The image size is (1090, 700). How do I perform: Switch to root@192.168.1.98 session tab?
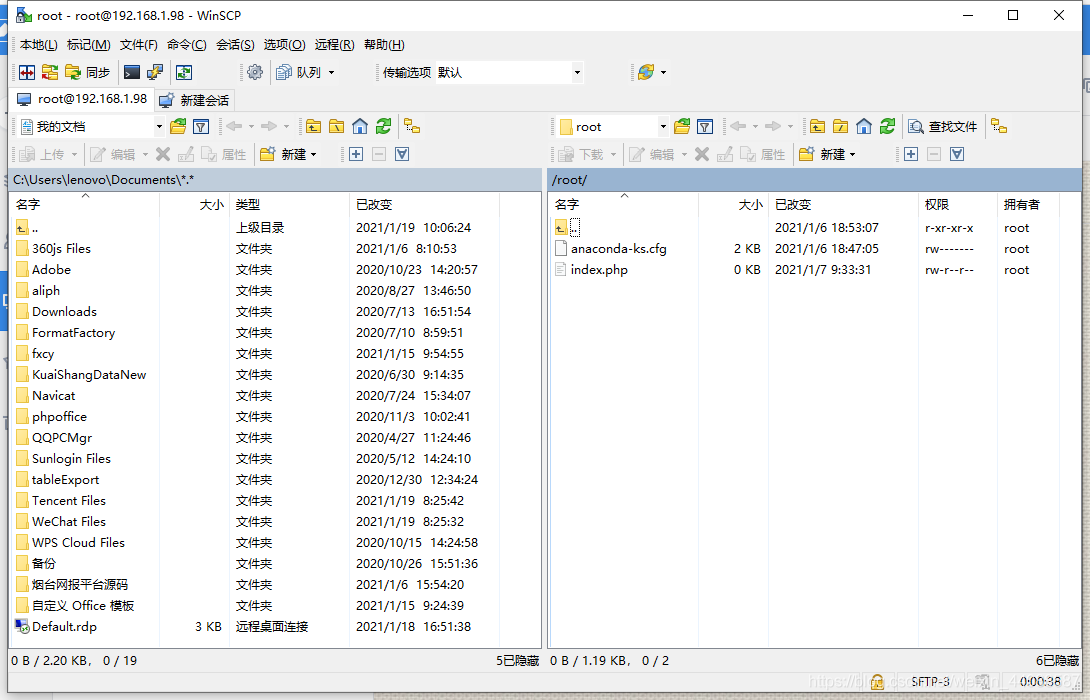click(82, 99)
